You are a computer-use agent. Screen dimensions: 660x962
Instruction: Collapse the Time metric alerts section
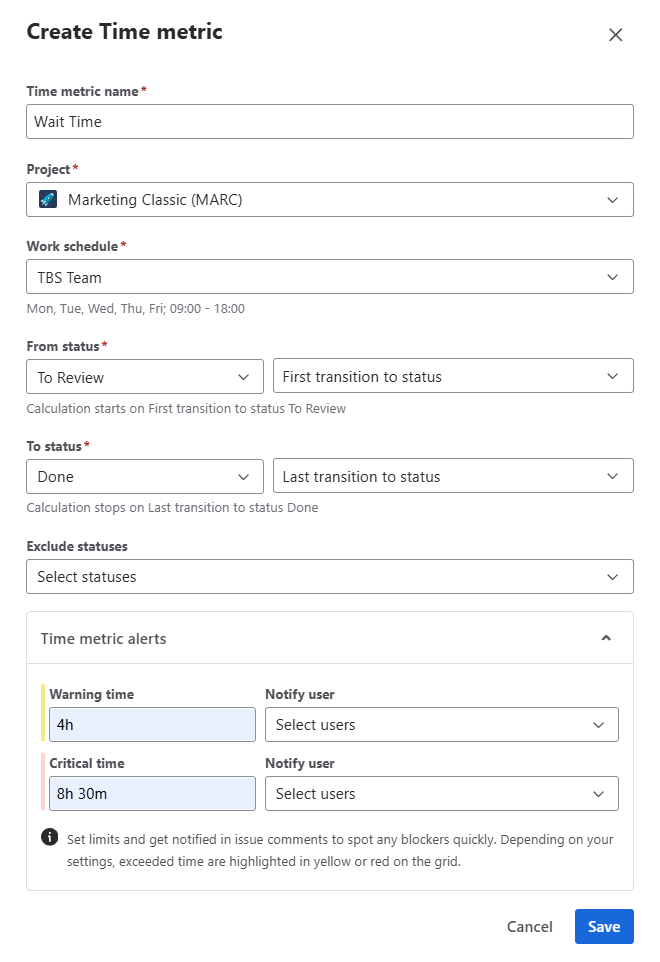click(x=605, y=638)
